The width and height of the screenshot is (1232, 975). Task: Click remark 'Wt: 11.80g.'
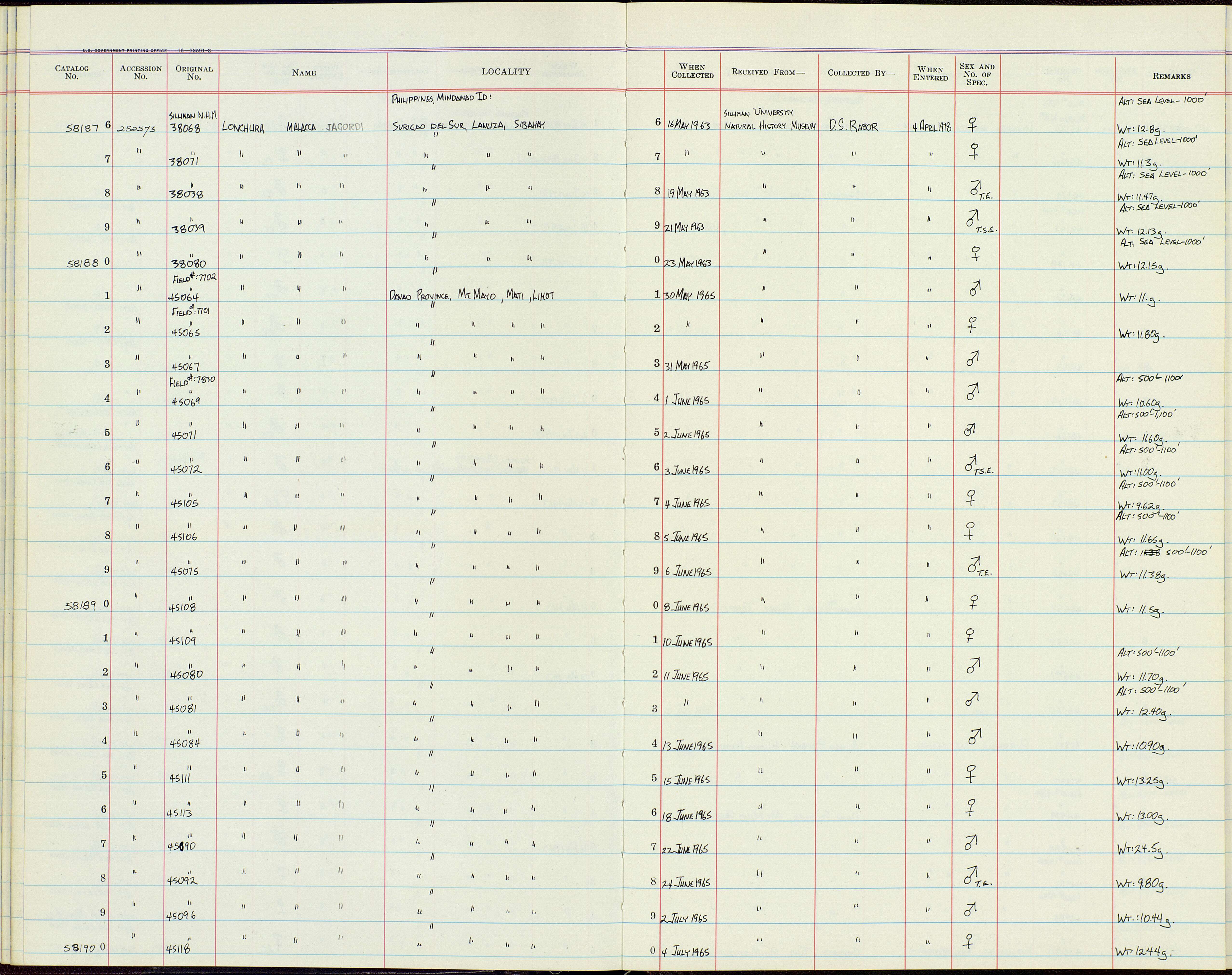coord(1141,335)
